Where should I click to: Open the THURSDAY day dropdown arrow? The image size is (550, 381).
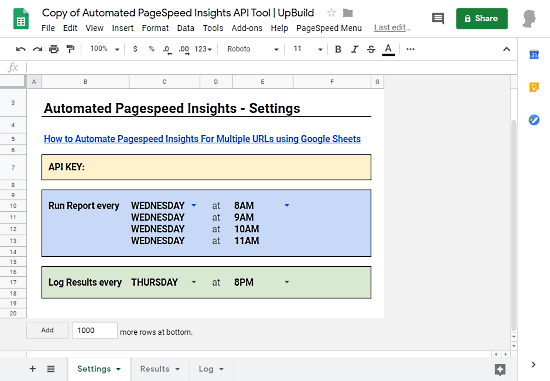194,282
